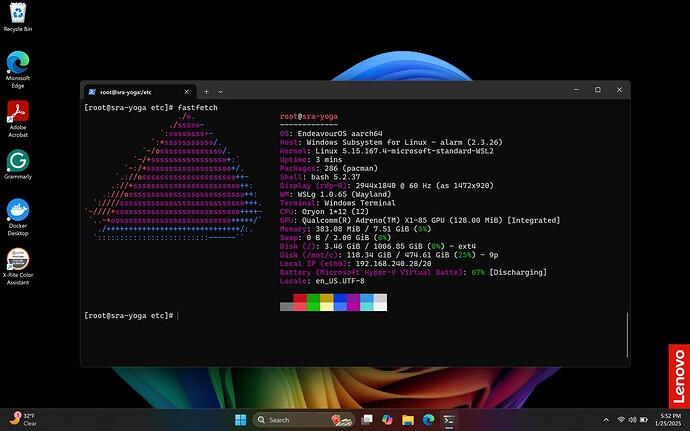The image size is (690, 431).
Task: Click the 'Oryon 1*12 (12)' CPU line
Action: (324, 211)
